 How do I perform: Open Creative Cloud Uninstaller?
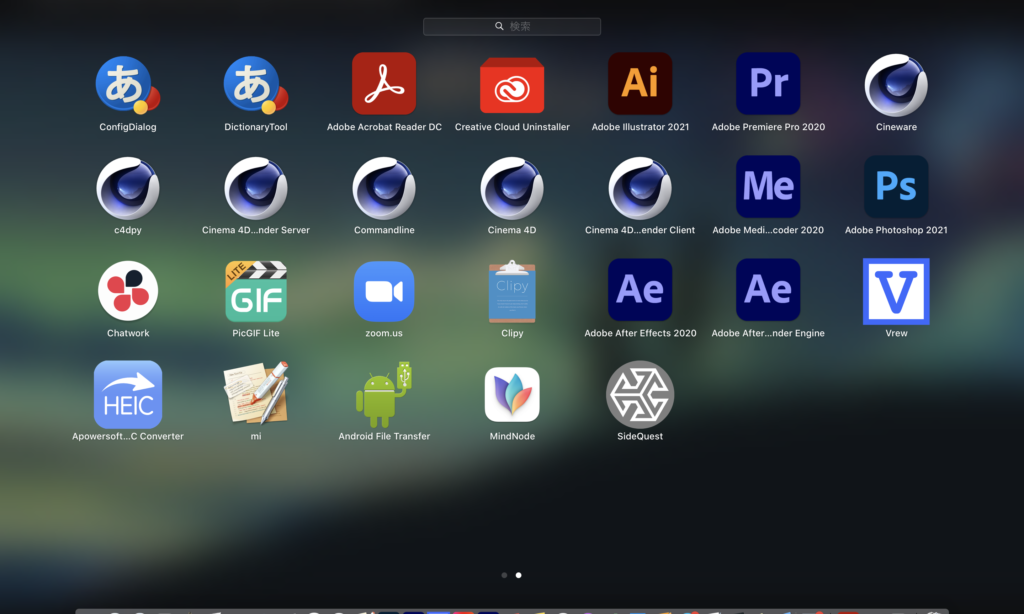click(512, 84)
